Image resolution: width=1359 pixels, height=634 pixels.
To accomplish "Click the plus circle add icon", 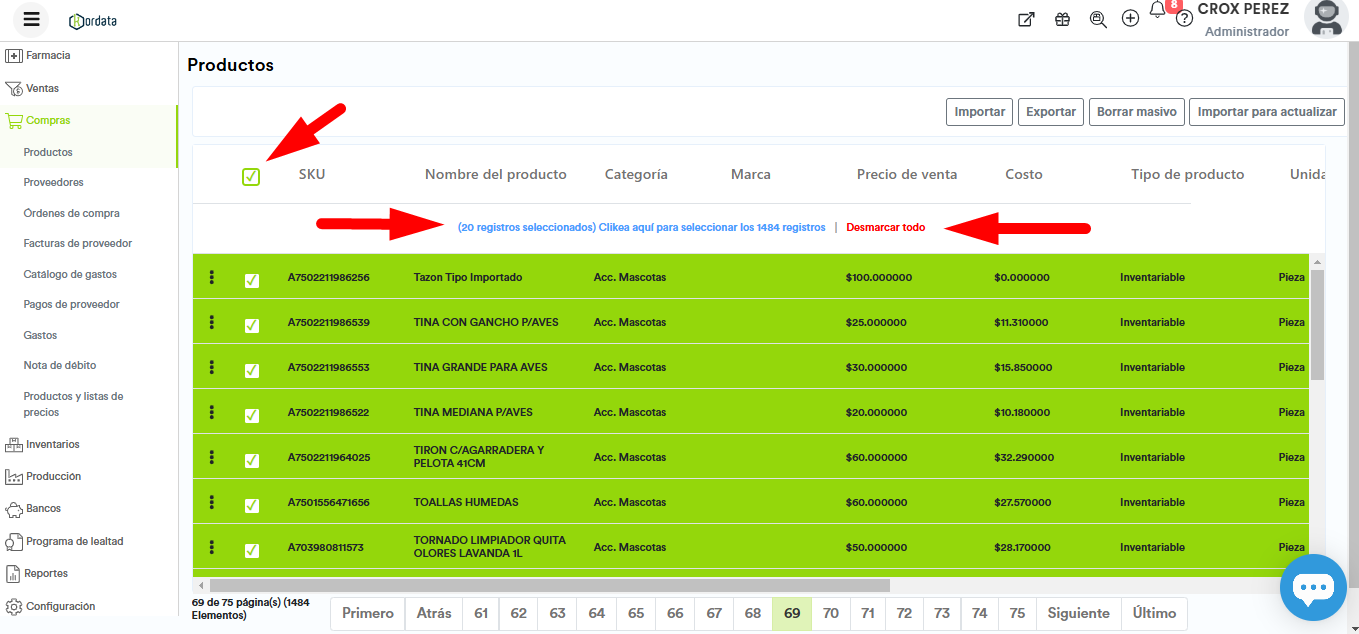I will 1130,19.
